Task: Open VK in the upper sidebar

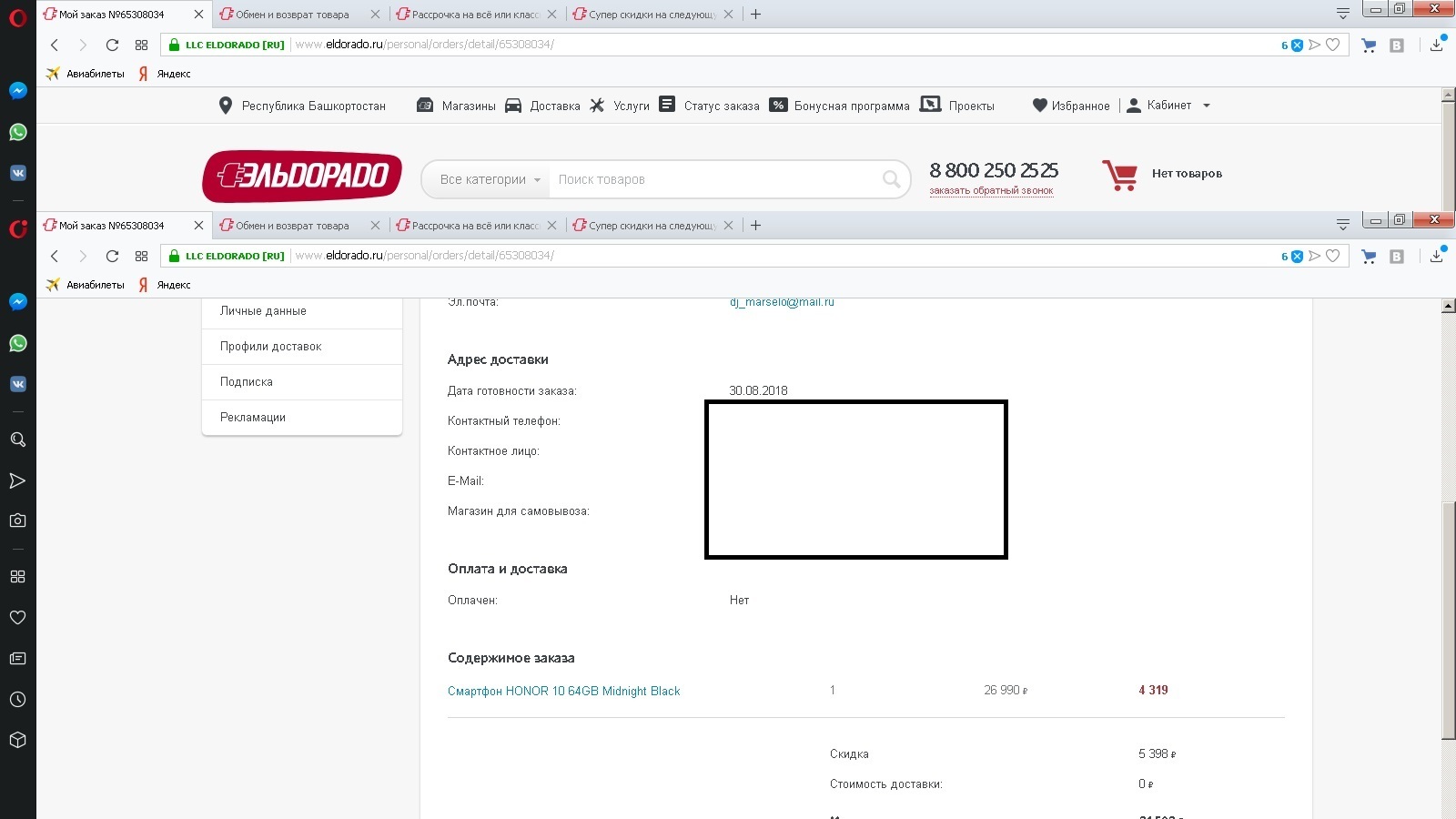Action: 17,173
